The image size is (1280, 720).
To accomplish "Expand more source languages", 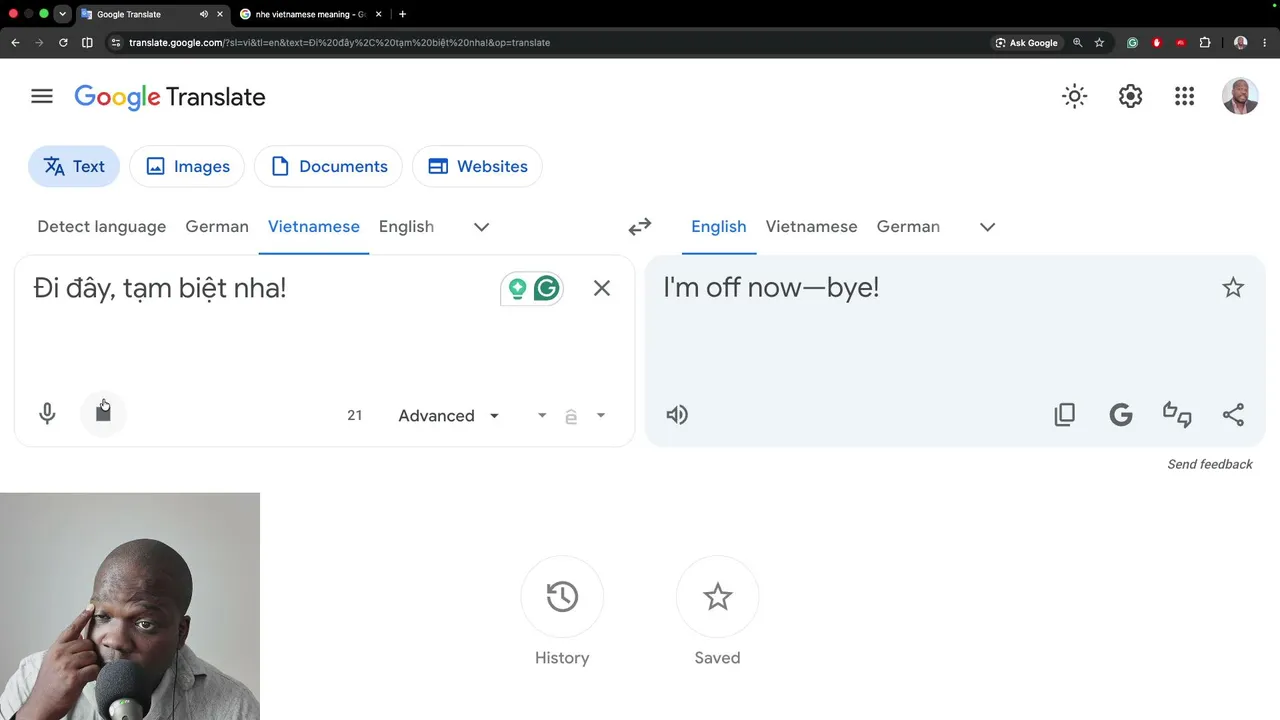I will 481,227.
